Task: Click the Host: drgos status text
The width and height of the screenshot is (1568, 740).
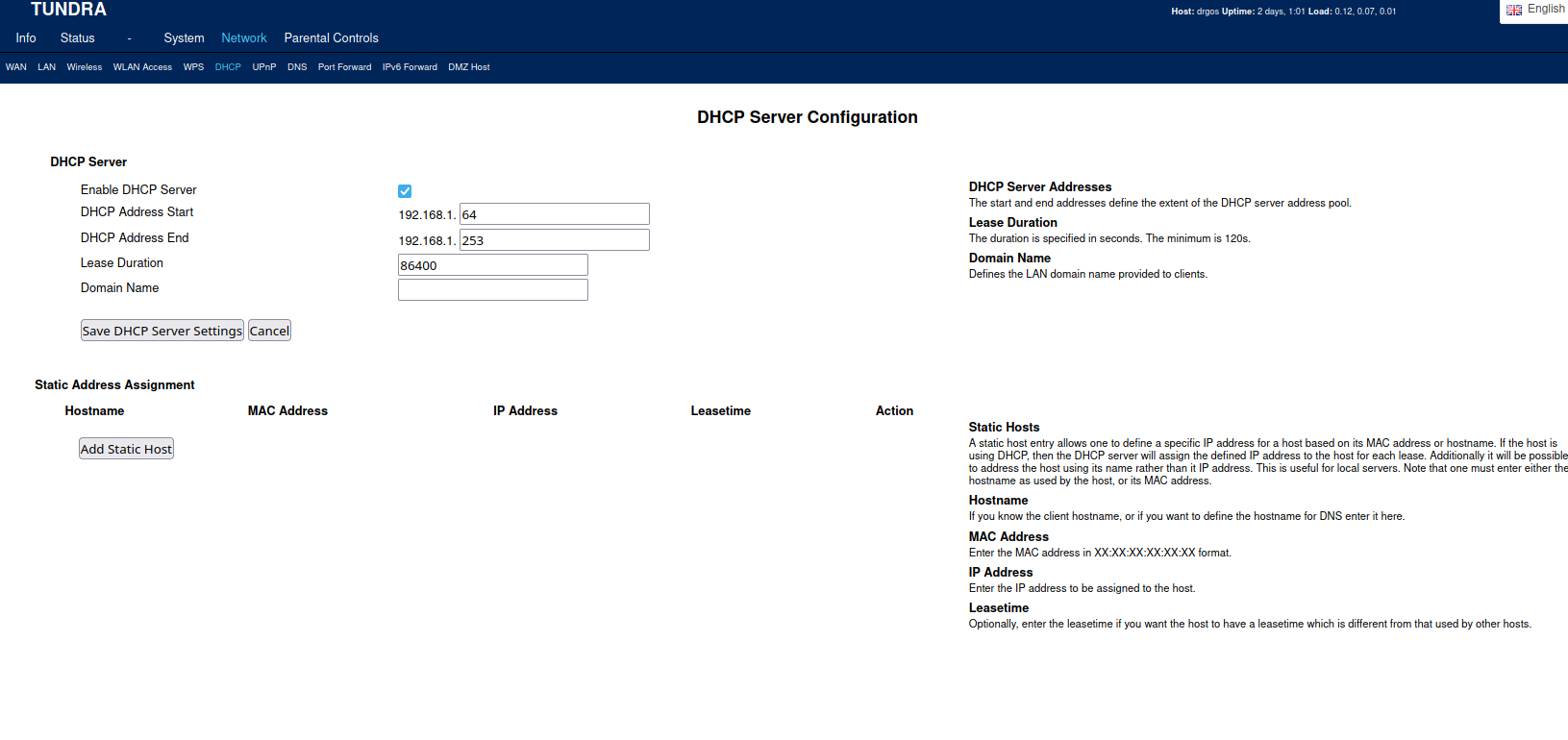Action: click(1195, 12)
